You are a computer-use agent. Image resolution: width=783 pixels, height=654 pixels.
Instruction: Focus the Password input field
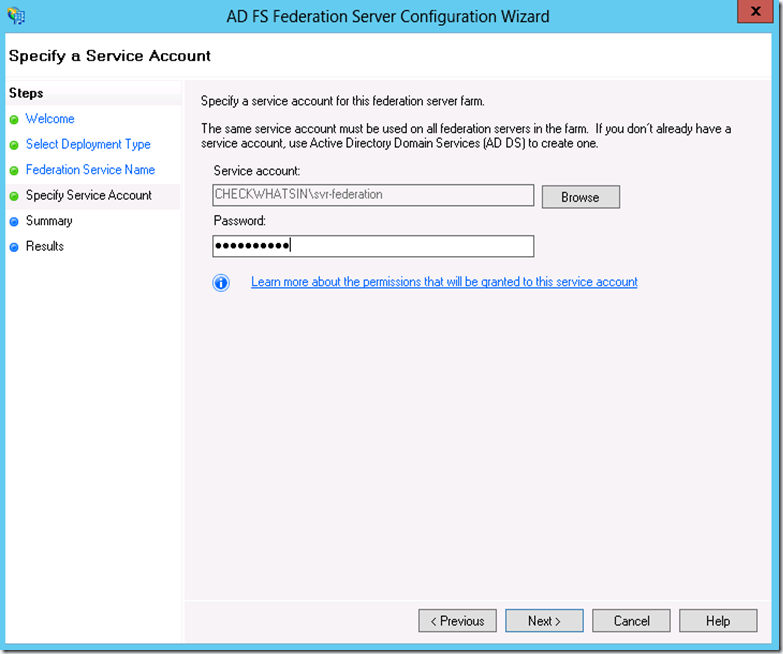(x=373, y=246)
